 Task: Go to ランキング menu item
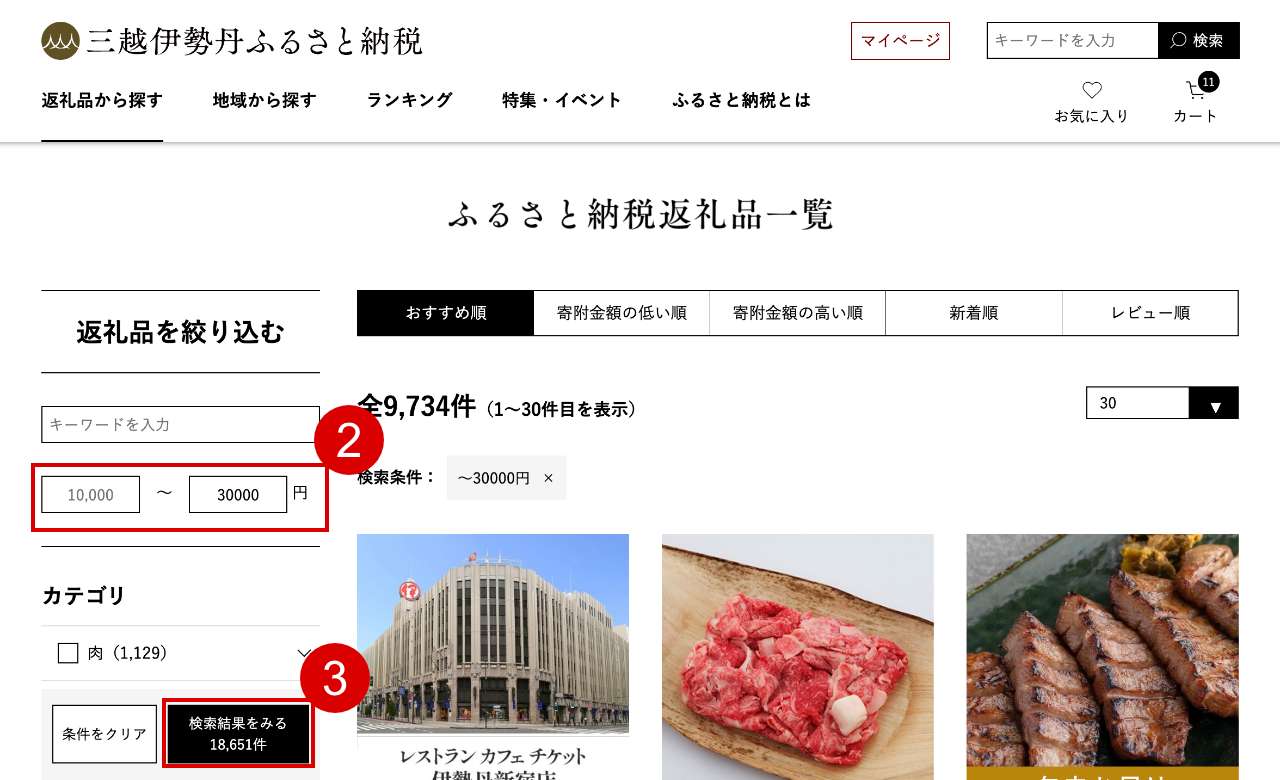pyautogui.click(x=409, y=100)
